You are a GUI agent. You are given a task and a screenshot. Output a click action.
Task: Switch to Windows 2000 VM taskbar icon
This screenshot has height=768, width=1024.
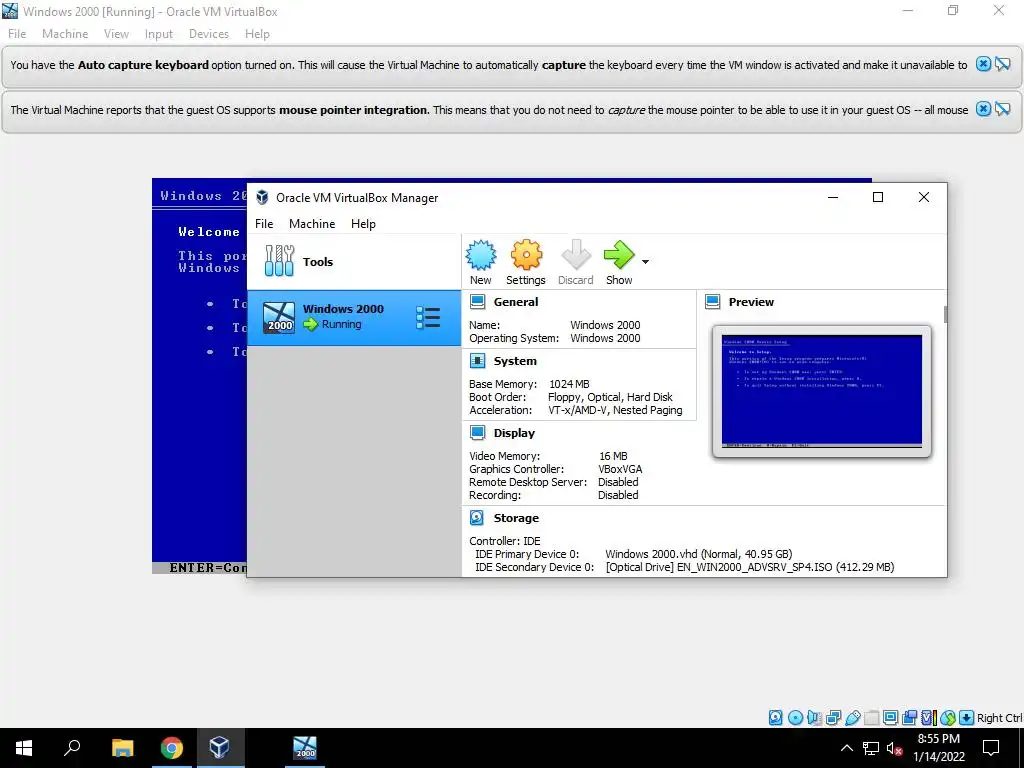click(x=305, y=748)
